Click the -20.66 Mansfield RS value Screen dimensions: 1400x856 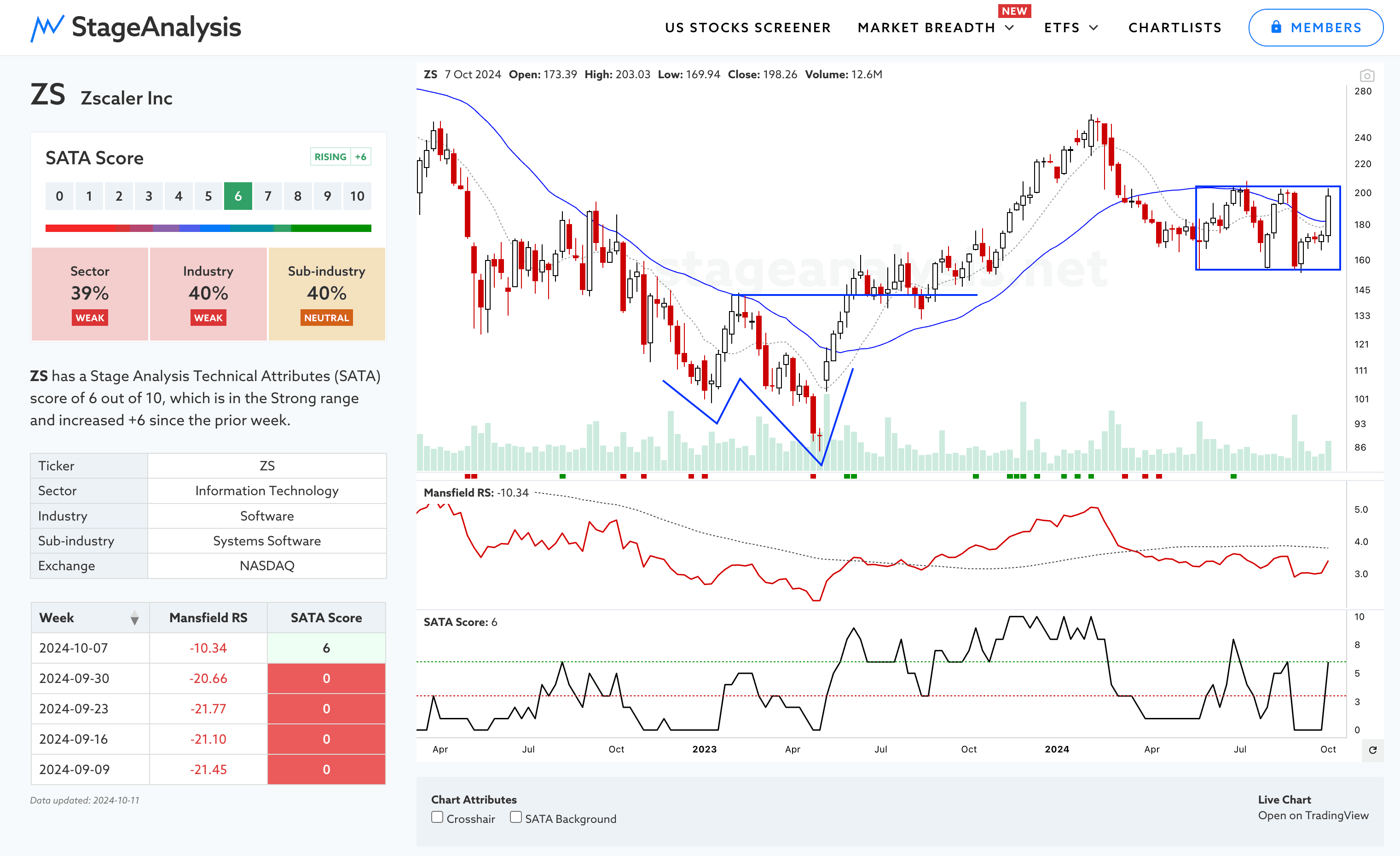coord(208,679)
